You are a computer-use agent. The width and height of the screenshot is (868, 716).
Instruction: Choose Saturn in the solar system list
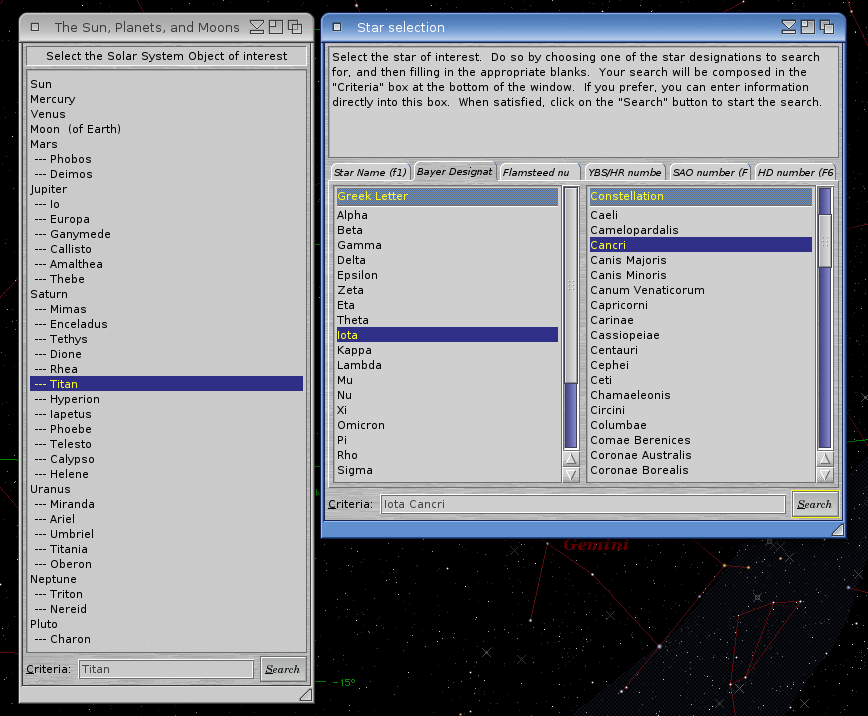[x=49, y=294]
